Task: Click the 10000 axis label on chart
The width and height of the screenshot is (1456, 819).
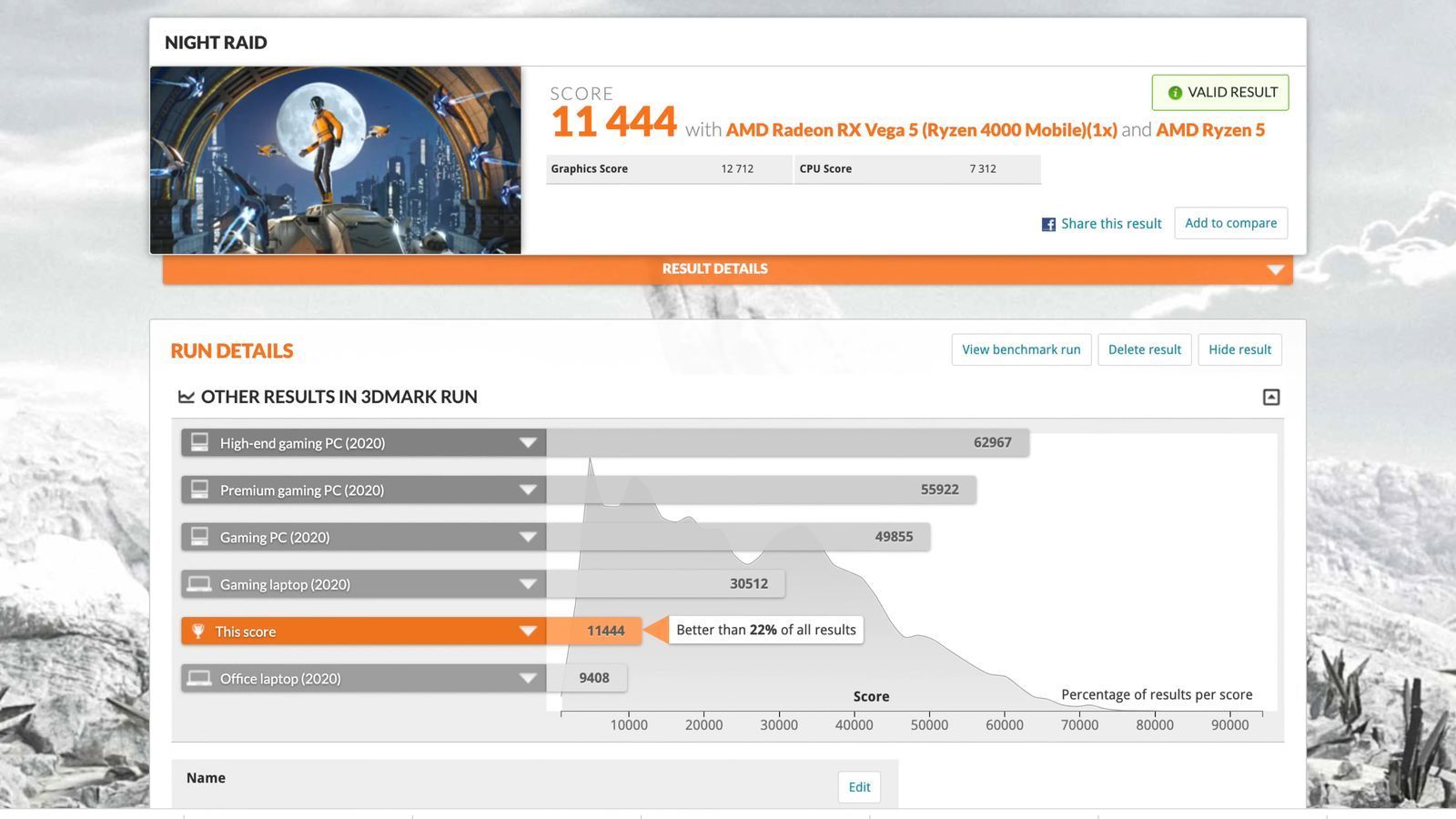Action: (x=629, y=725)
